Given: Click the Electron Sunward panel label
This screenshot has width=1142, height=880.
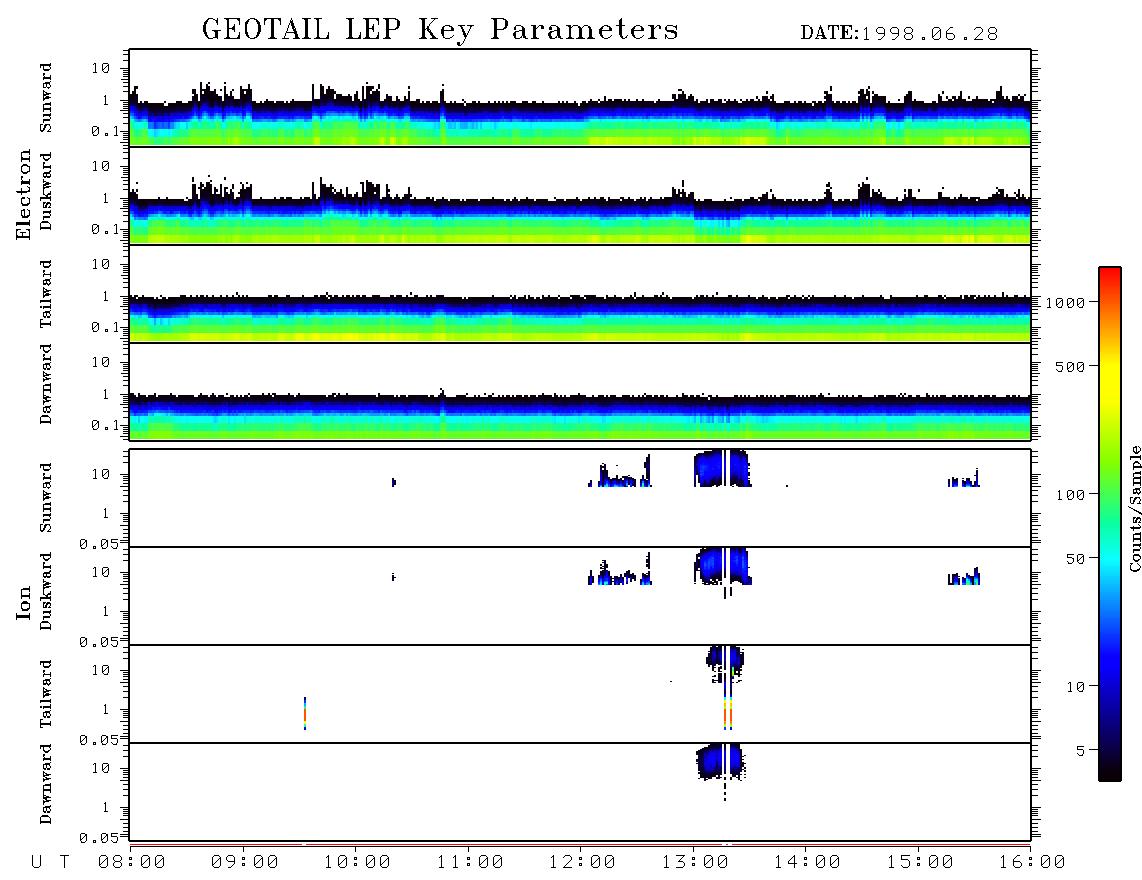Looking at the screenshot, I should [46, 98].
